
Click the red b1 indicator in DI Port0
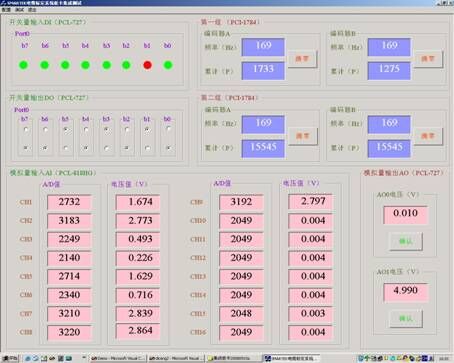coord(147,65)
